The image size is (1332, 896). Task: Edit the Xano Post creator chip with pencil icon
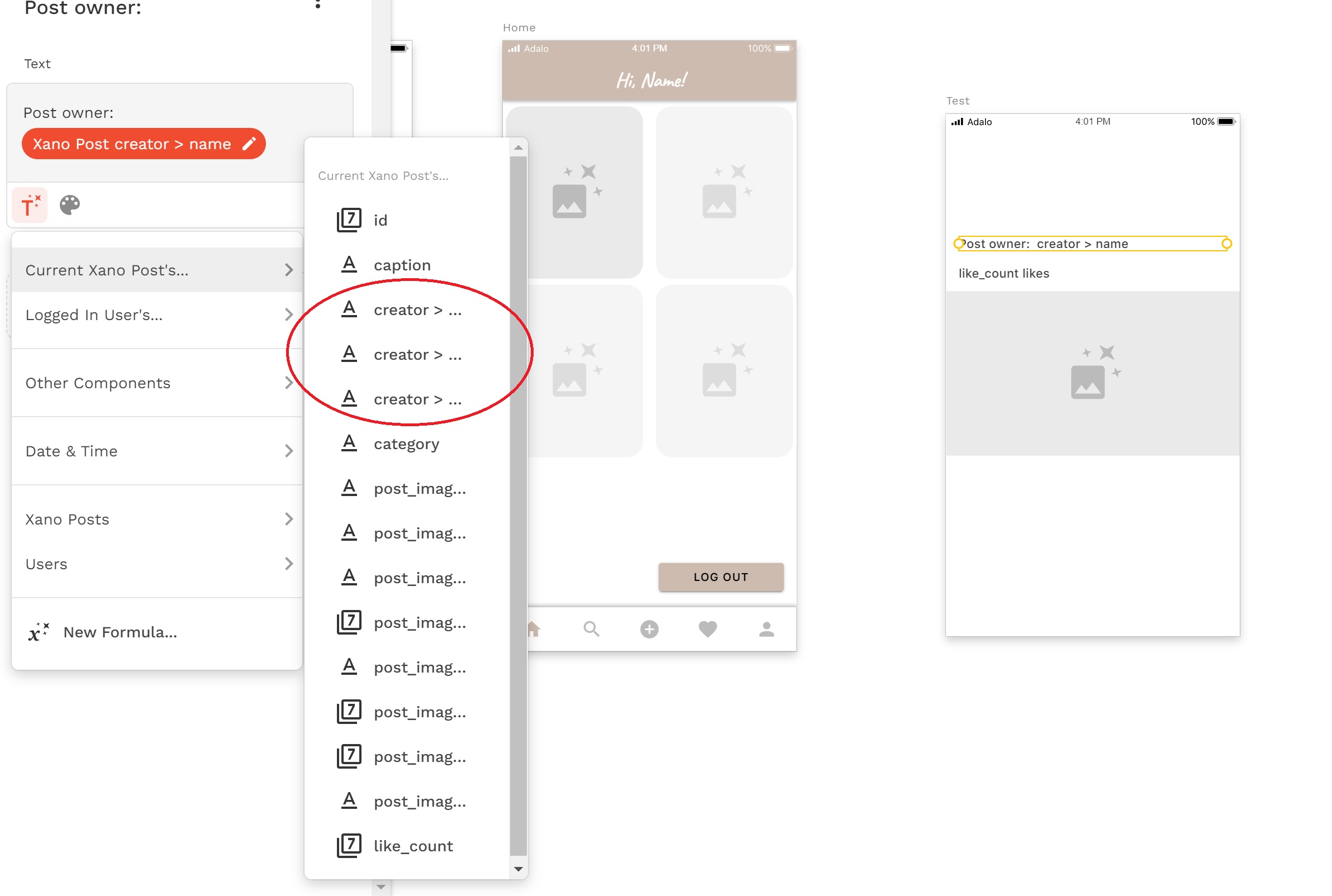pyautogui.click(x=250, y=144)
